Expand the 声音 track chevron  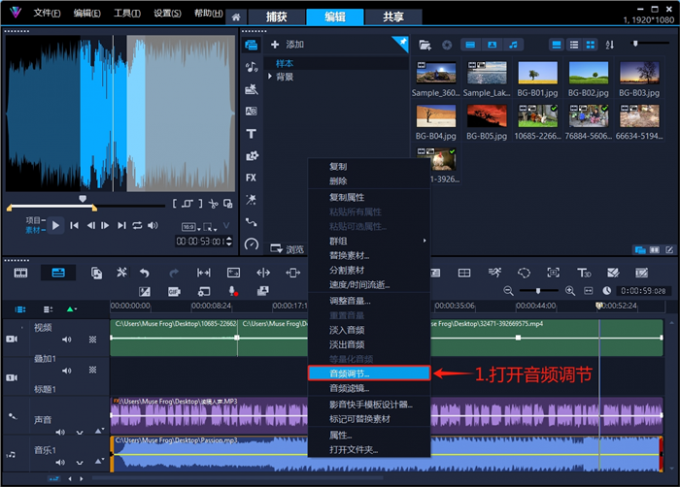click(x=80, y=432)
